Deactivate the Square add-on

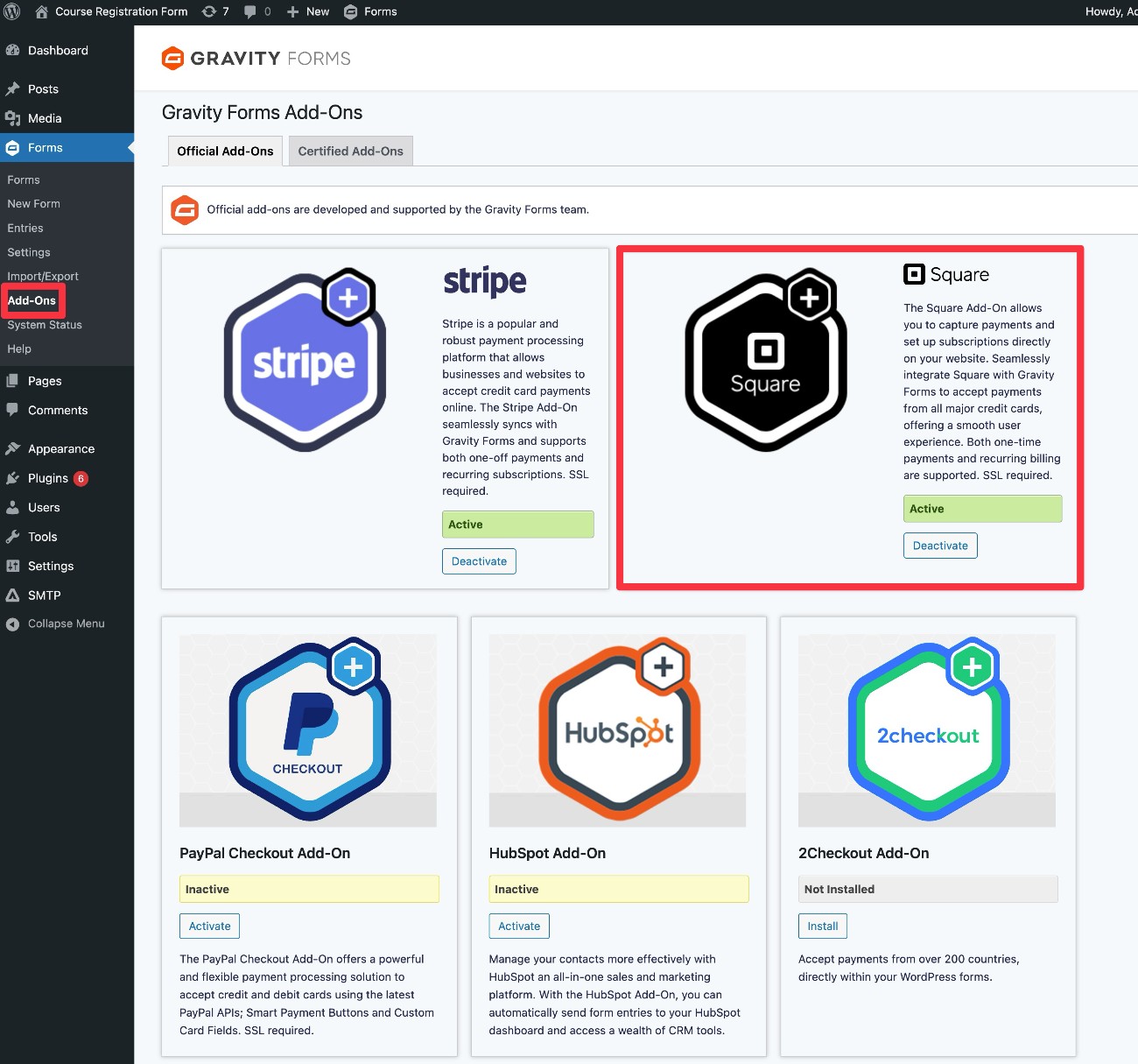click(x=940, y=546)
